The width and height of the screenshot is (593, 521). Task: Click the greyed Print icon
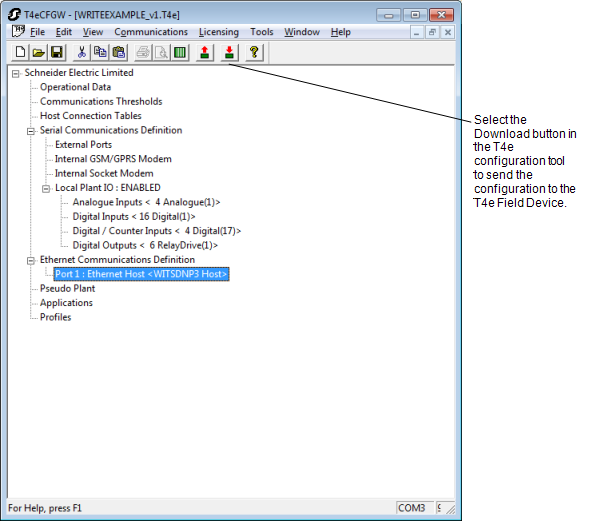pos(143,52)
